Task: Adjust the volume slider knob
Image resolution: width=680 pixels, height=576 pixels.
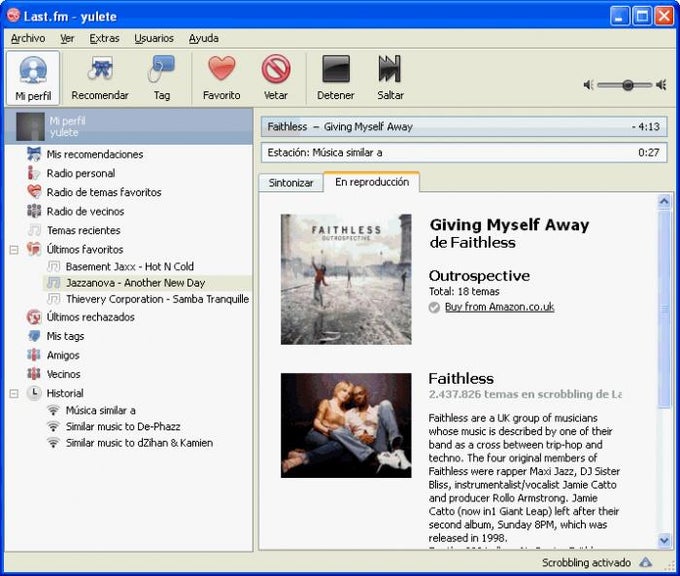Action: coord(628,85)
